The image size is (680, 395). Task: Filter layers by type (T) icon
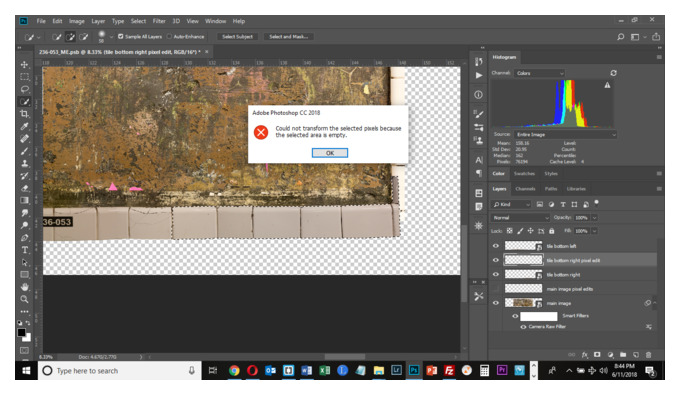[563, 204]
